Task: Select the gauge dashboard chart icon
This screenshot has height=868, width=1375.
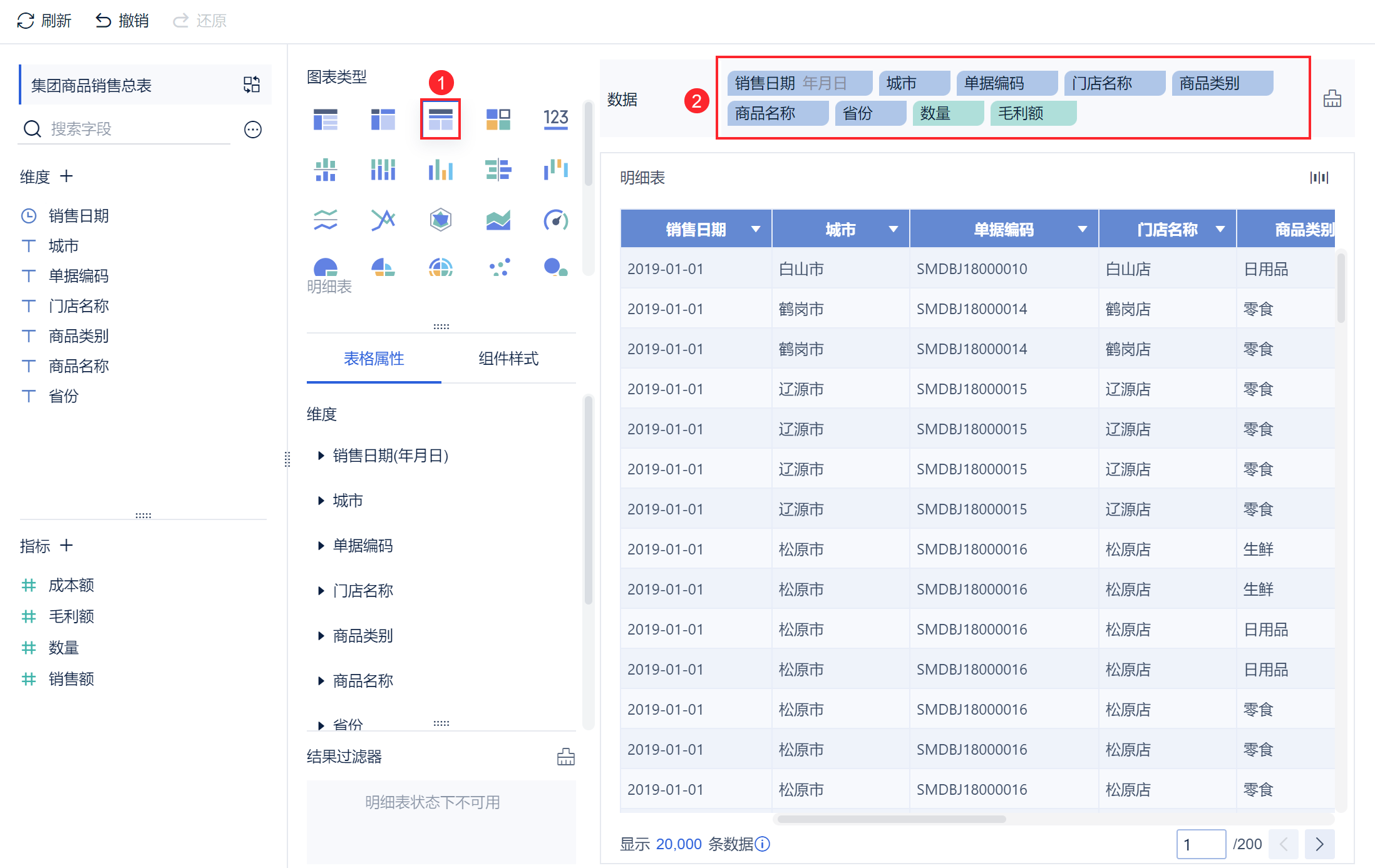Action: [556, 220]
